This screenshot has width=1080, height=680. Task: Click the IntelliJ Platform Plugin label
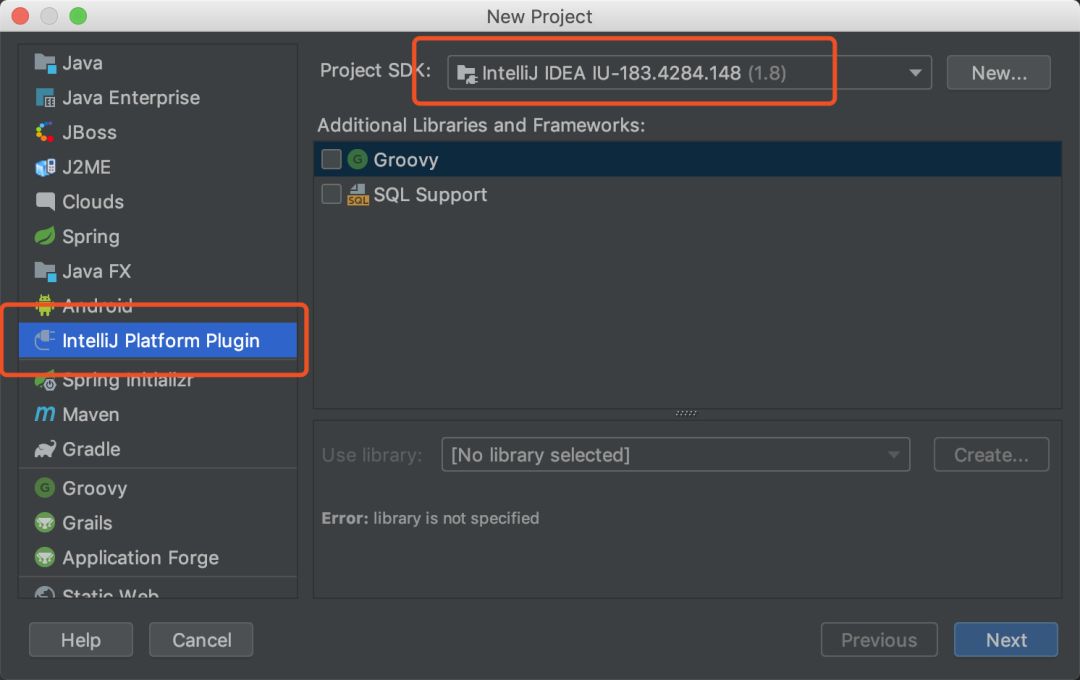pos(161,340)
